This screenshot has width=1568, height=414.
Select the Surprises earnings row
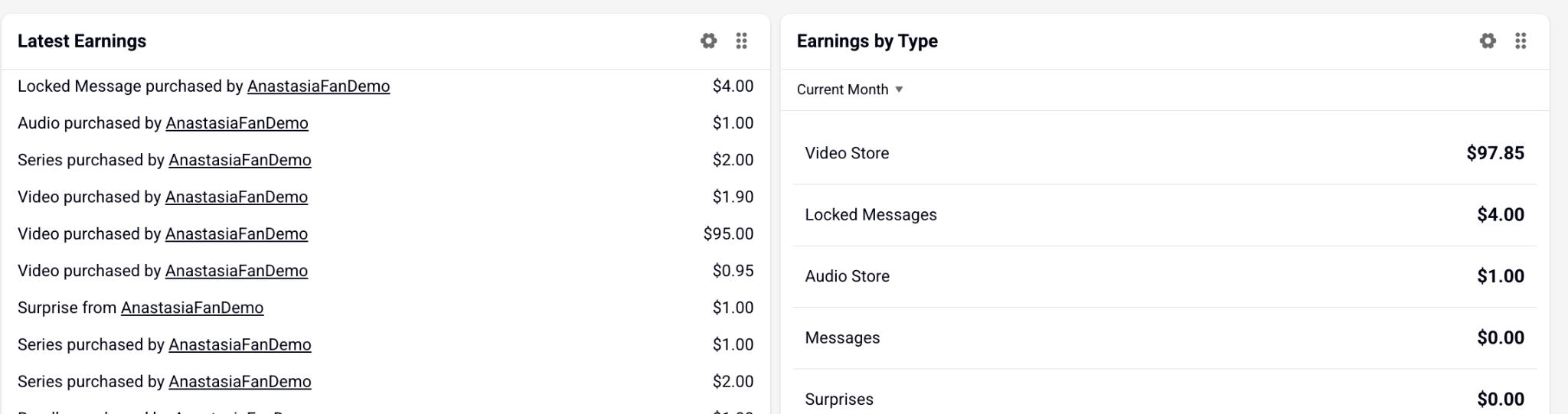[x=1165, y=394]
